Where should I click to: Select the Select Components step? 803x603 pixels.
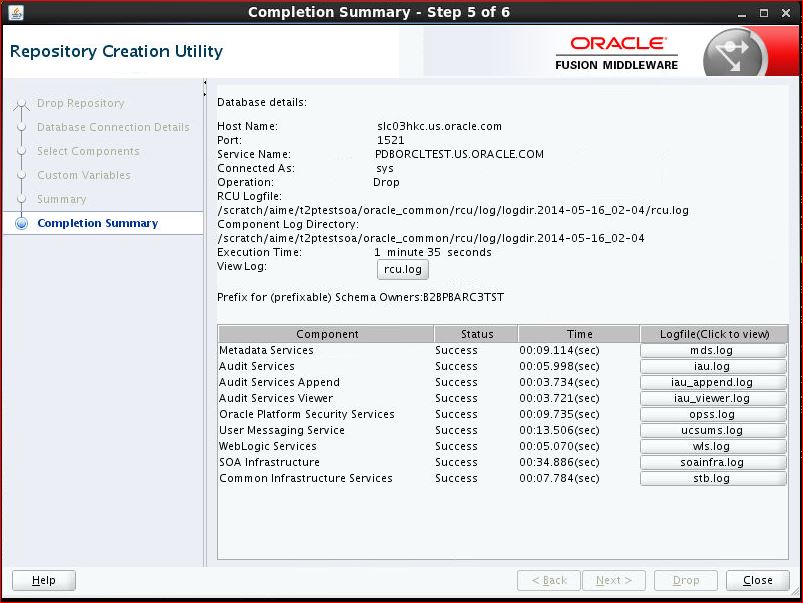(88, 151)
